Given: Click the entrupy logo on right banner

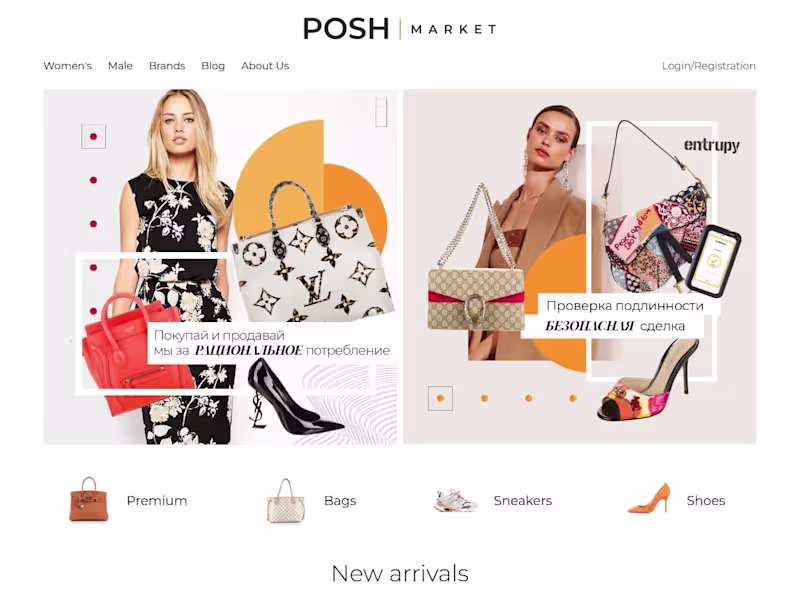Looking at the screenshot, I should click(x=712, y=145).
